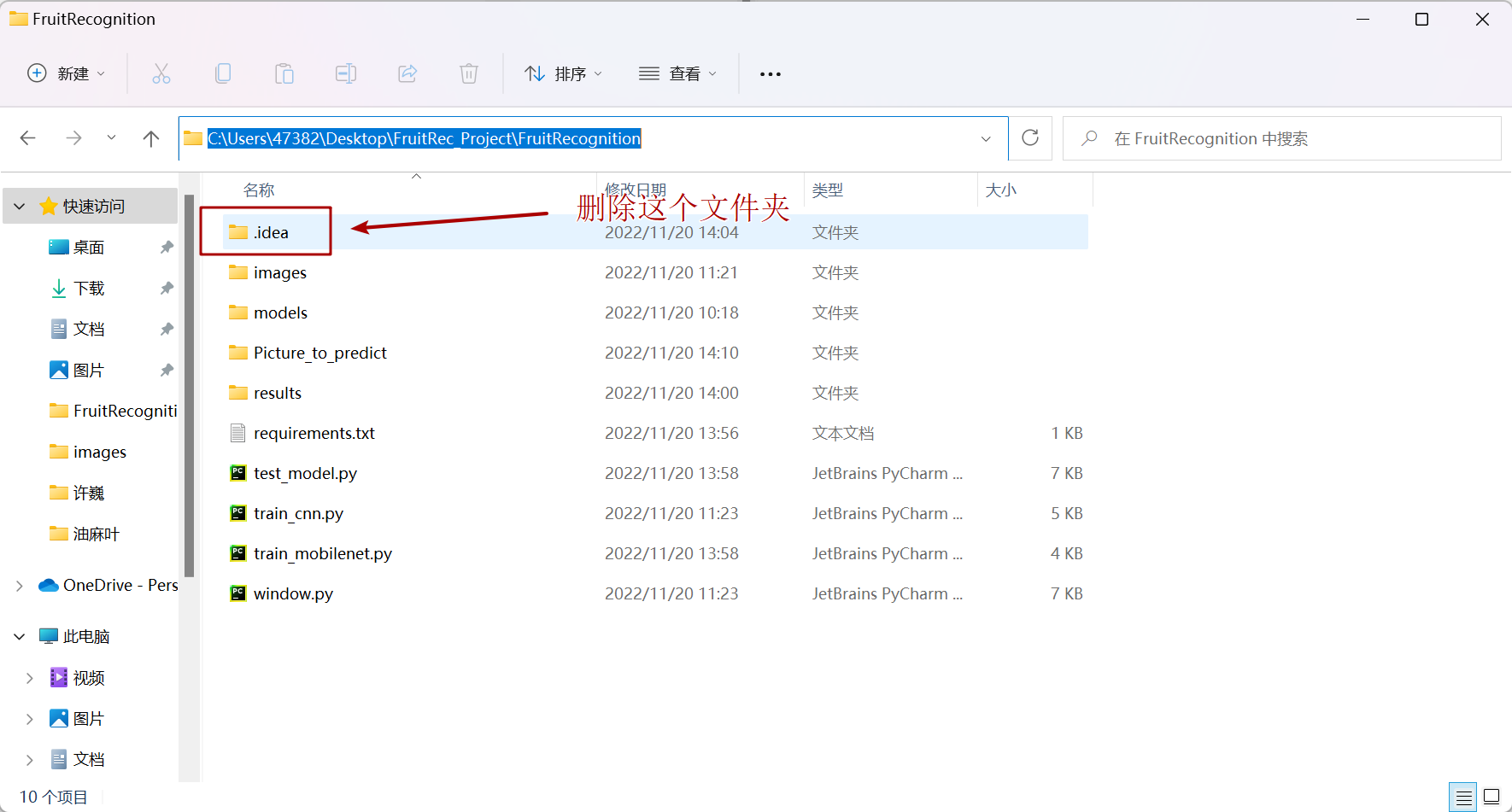Open the 查看 view dropdown
1512x812 pixels.
(x=677, y=73)
